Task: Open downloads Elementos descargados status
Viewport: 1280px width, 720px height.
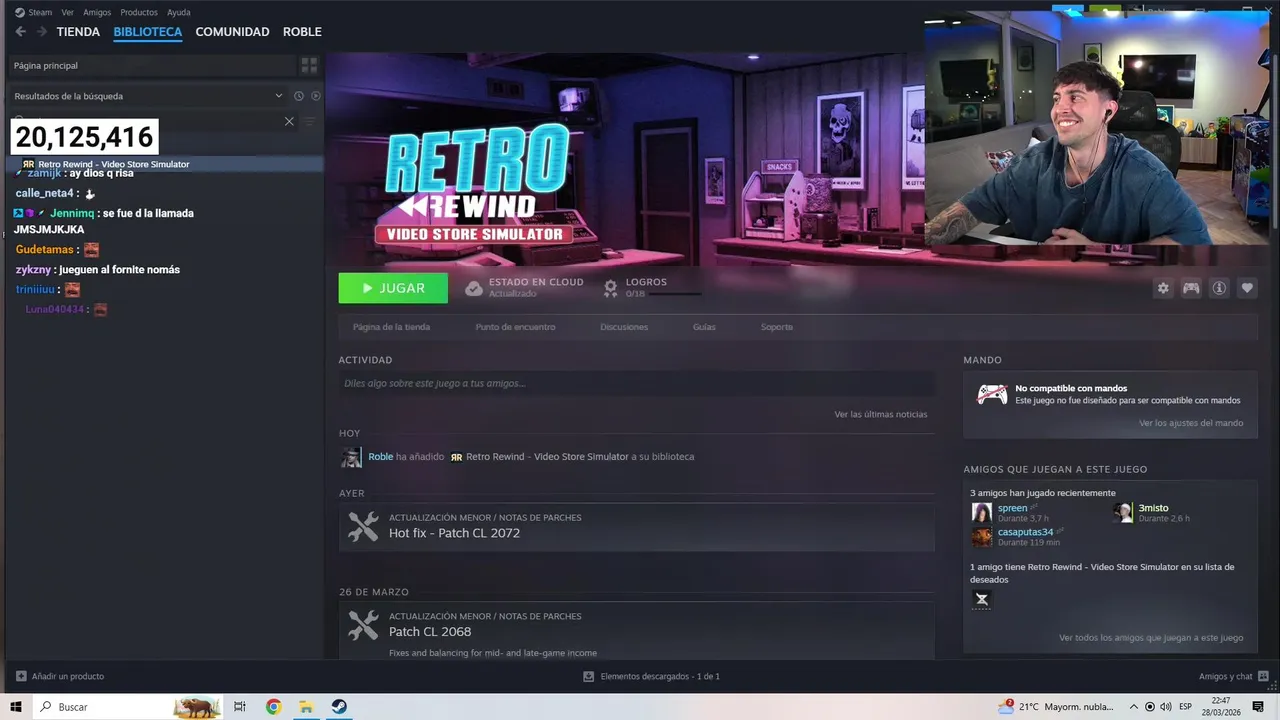Action: click(652, 676)
